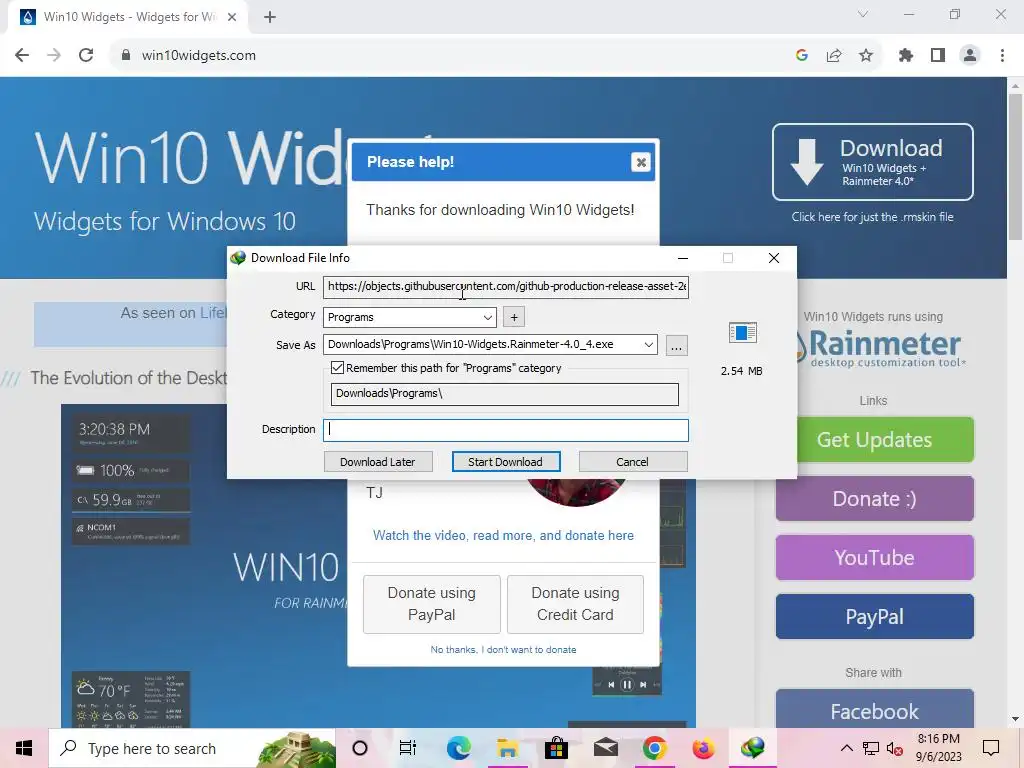Click Download Later

pyautogui.click(x=377, y=462)
